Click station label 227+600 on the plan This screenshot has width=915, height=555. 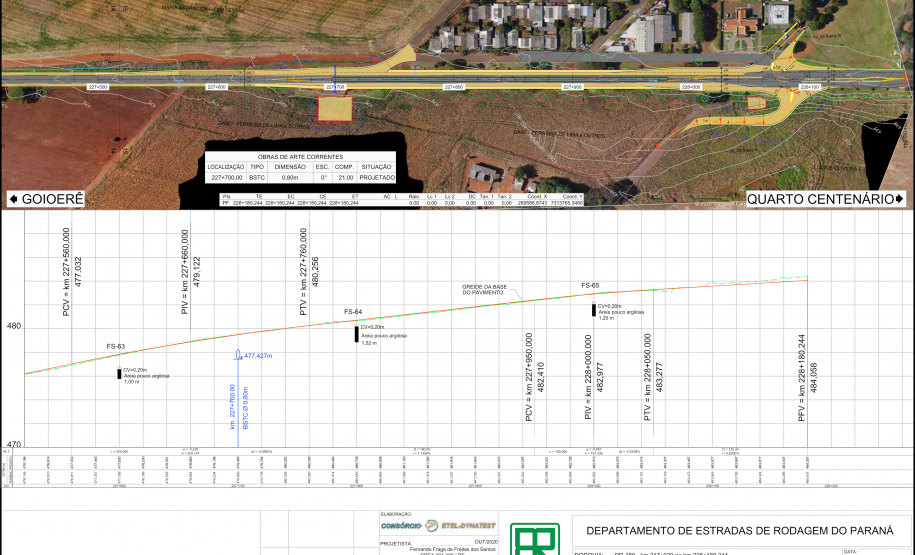(x=216, y=87)
